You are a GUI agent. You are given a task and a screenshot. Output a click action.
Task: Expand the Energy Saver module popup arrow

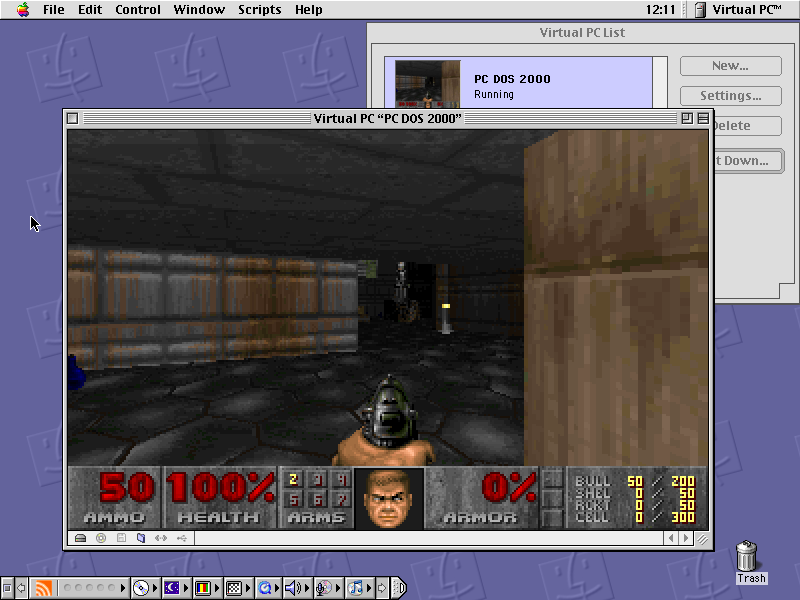[x=186, y=588]
